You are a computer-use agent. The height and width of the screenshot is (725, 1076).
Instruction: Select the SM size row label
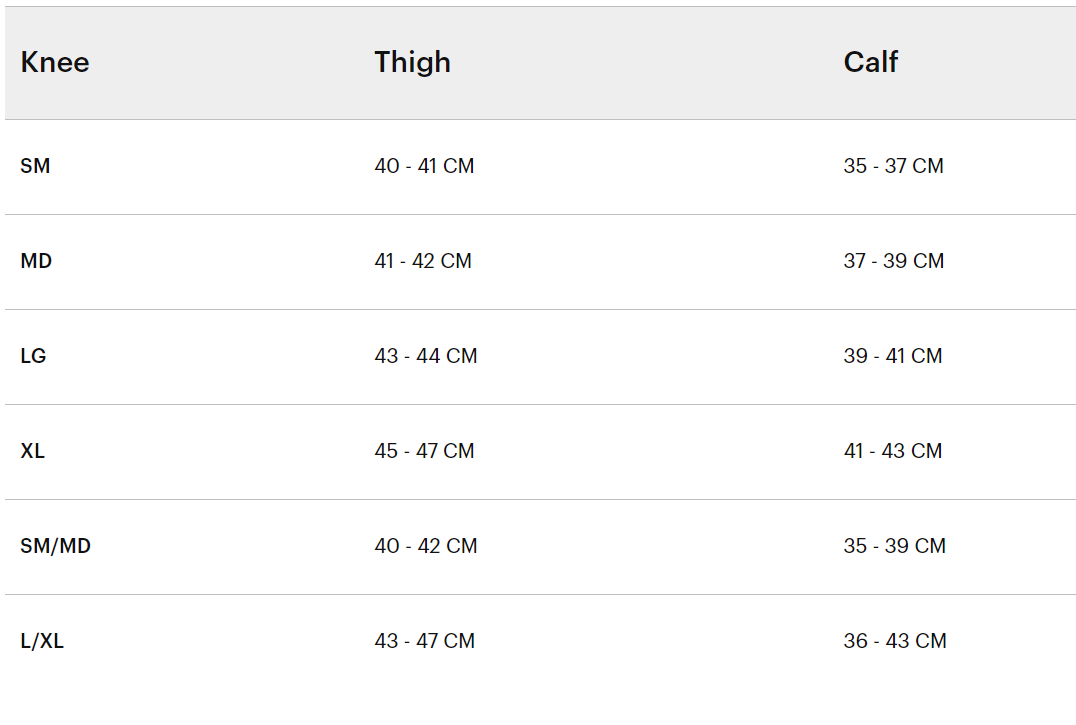[x=35, y=166]
